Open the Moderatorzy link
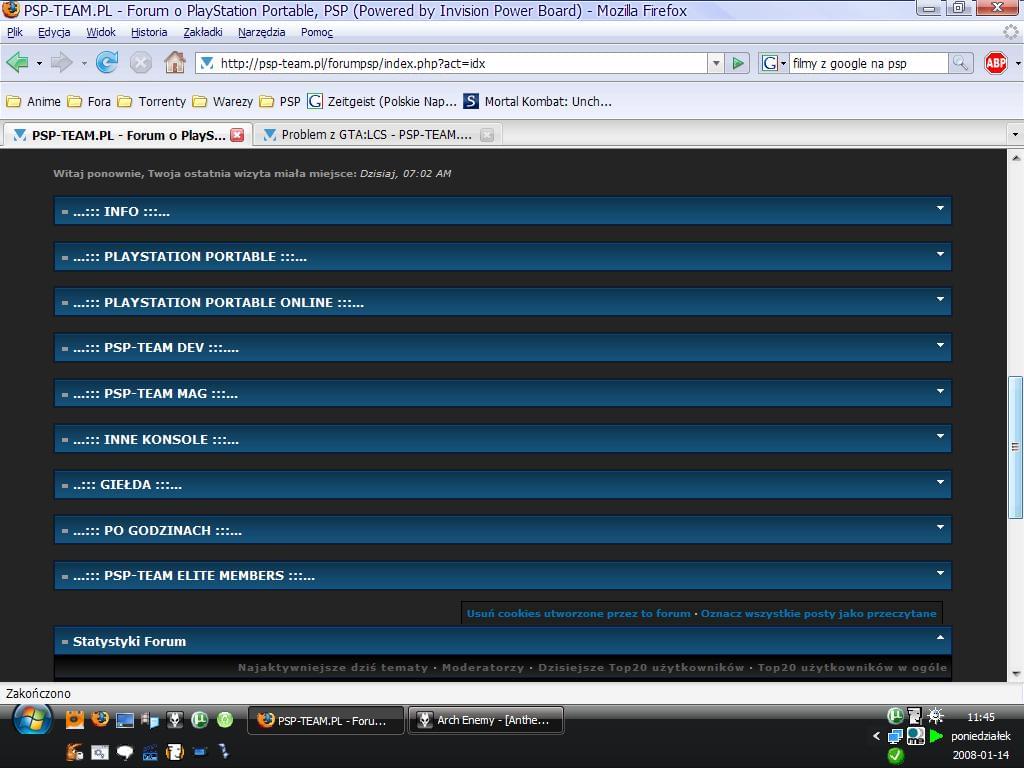This screenshot has height=768, width=1024. (483, 667)
